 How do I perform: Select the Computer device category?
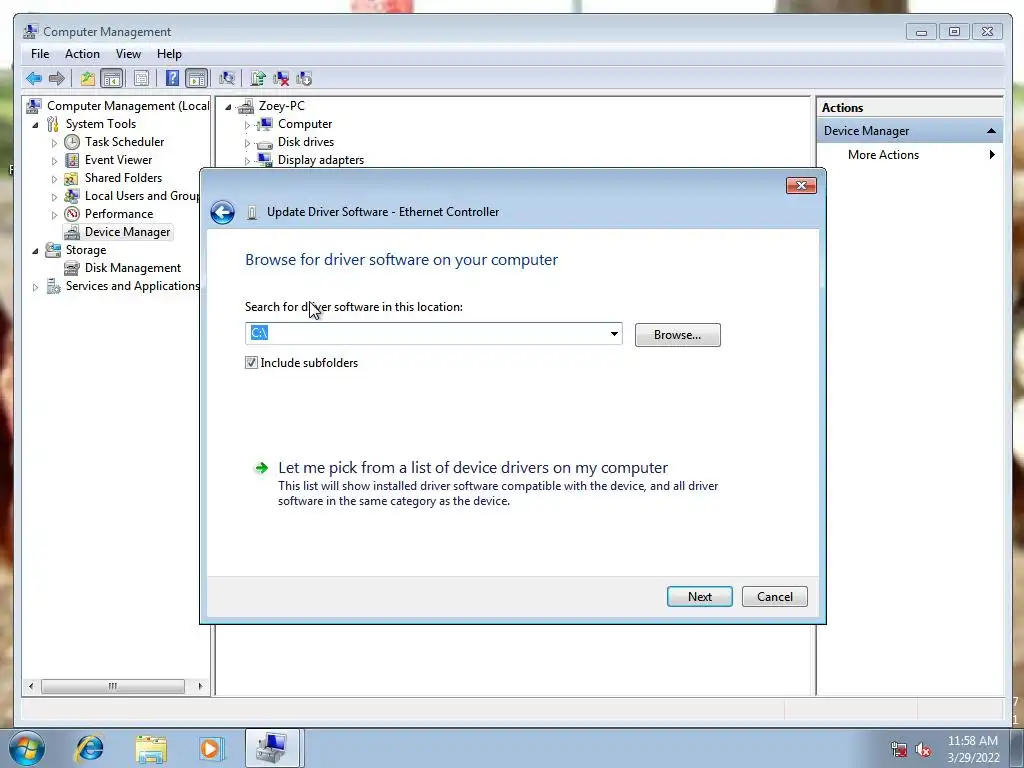[304, 124]
